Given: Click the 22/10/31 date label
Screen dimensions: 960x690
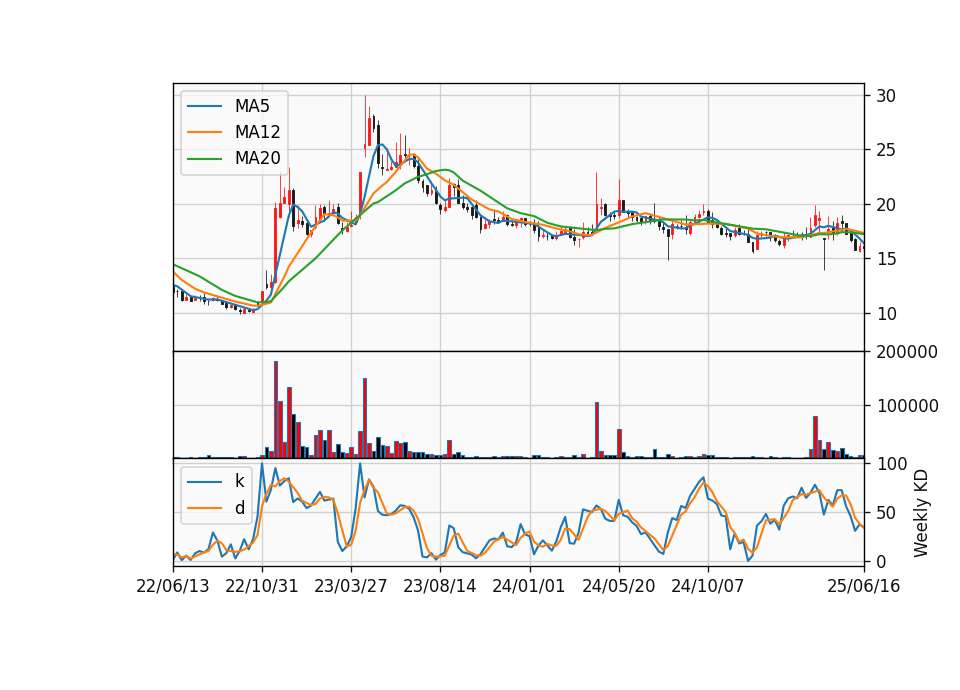Looking at the screenshot, I should click(261, 586).
